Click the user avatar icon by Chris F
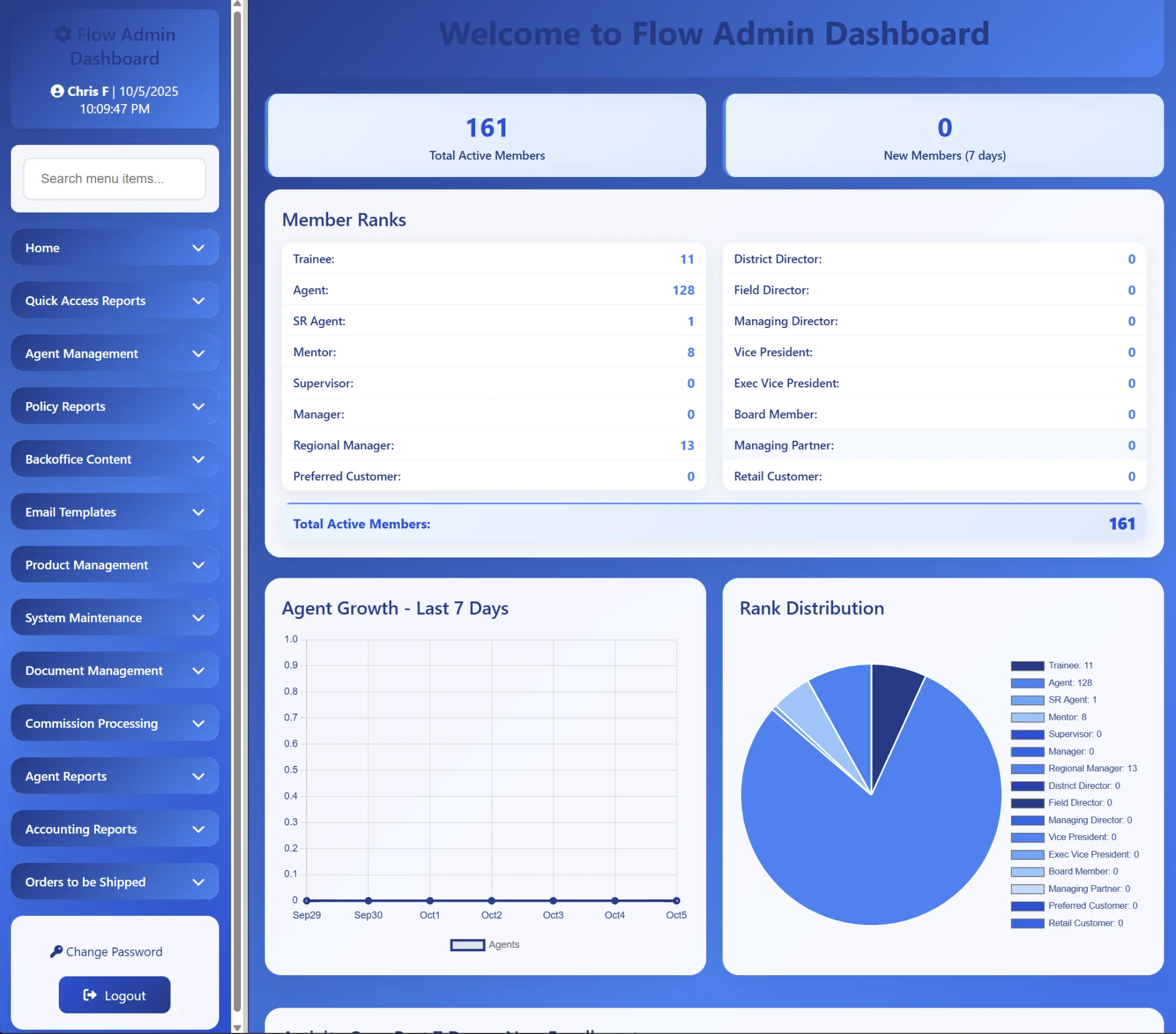This screenshot has height=1034, width=1176. pos(57,91)
